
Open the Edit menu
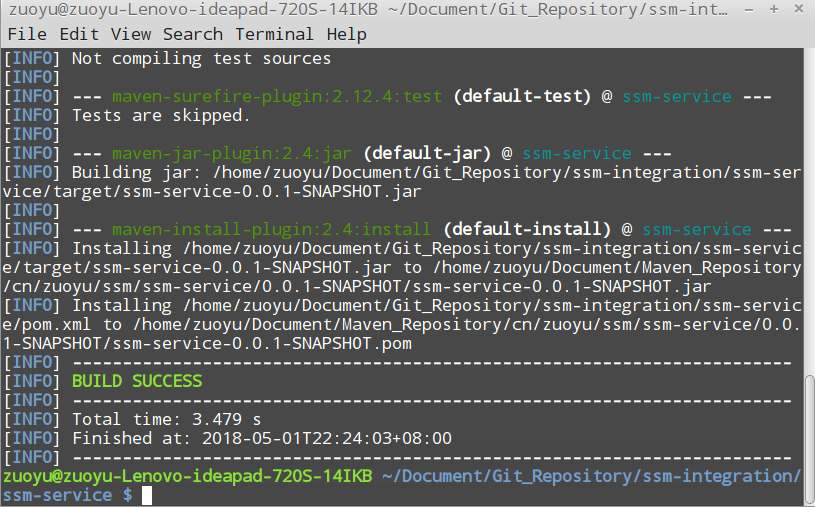79,34
